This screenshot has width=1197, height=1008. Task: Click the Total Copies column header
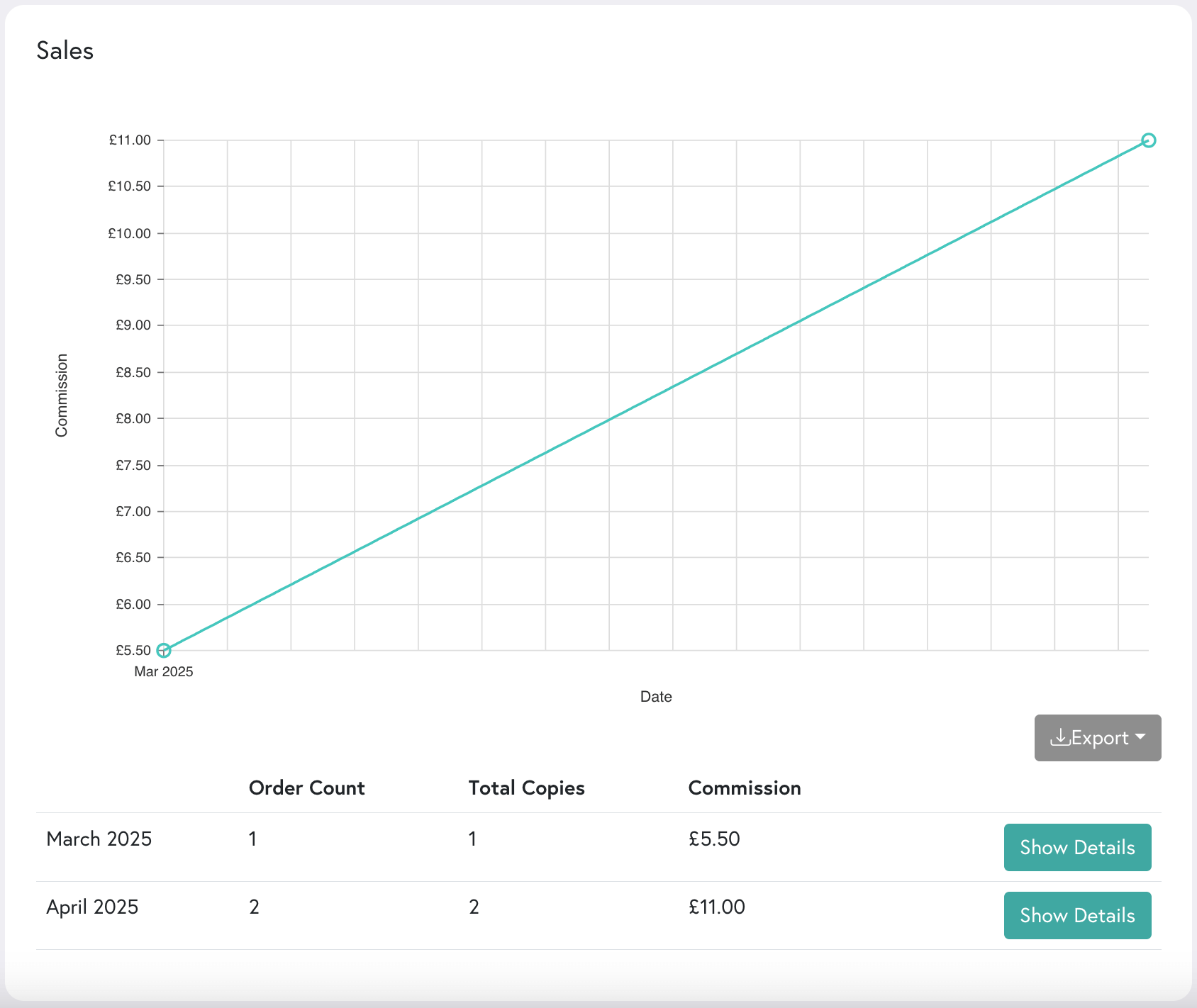(527, 788)
